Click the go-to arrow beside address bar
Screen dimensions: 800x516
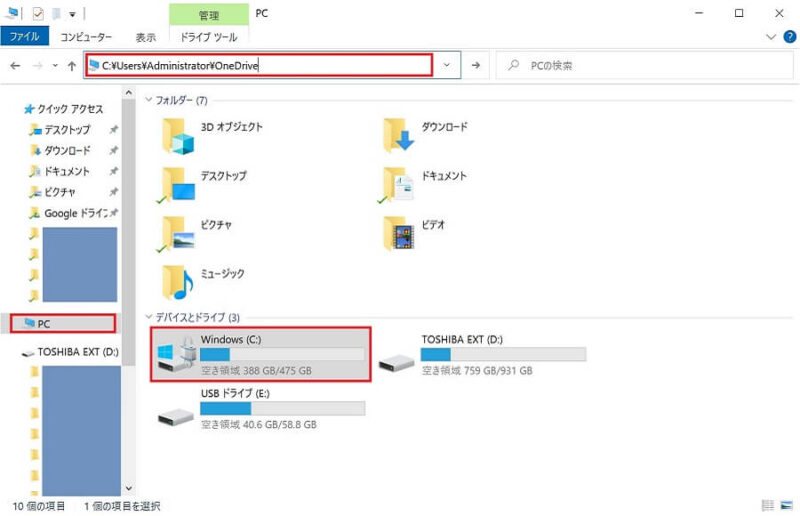coord(476,65)
